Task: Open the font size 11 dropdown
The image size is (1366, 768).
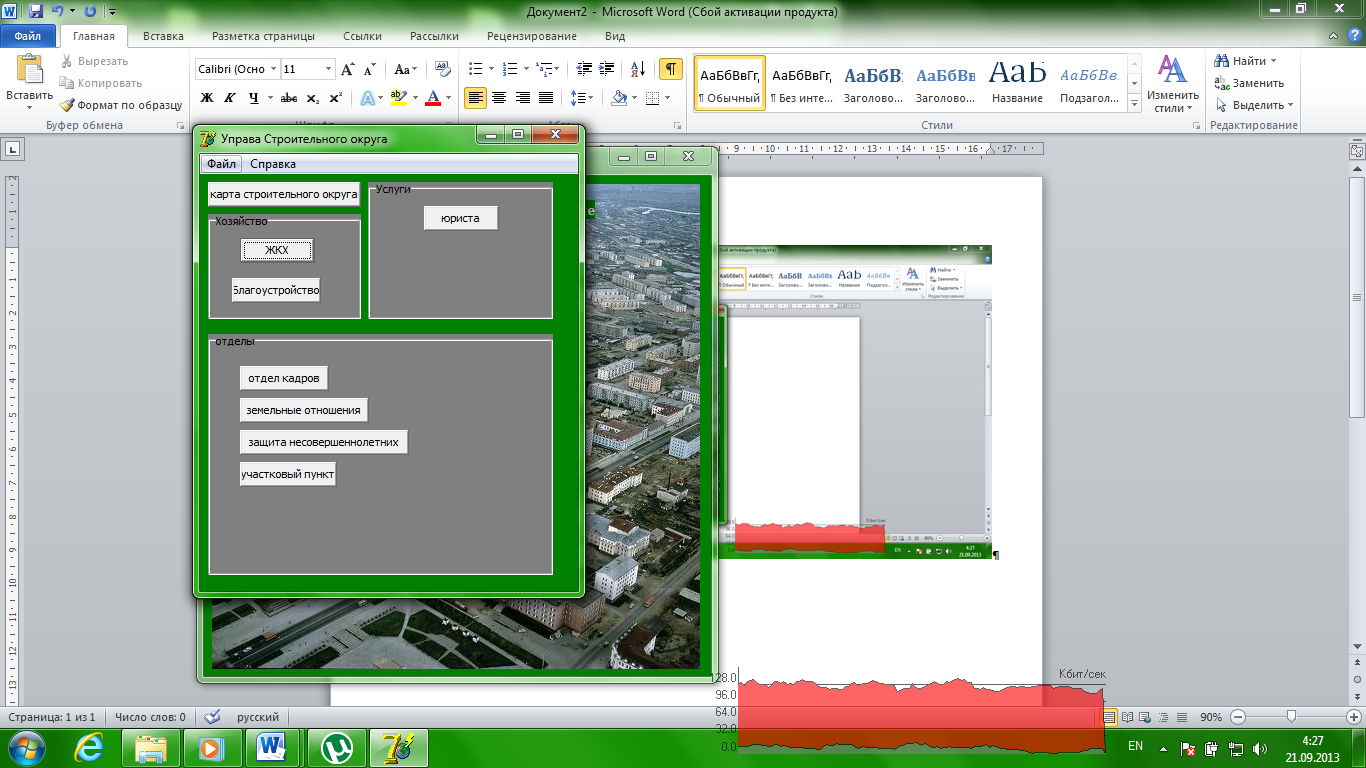Action: (x=328, y=69)
